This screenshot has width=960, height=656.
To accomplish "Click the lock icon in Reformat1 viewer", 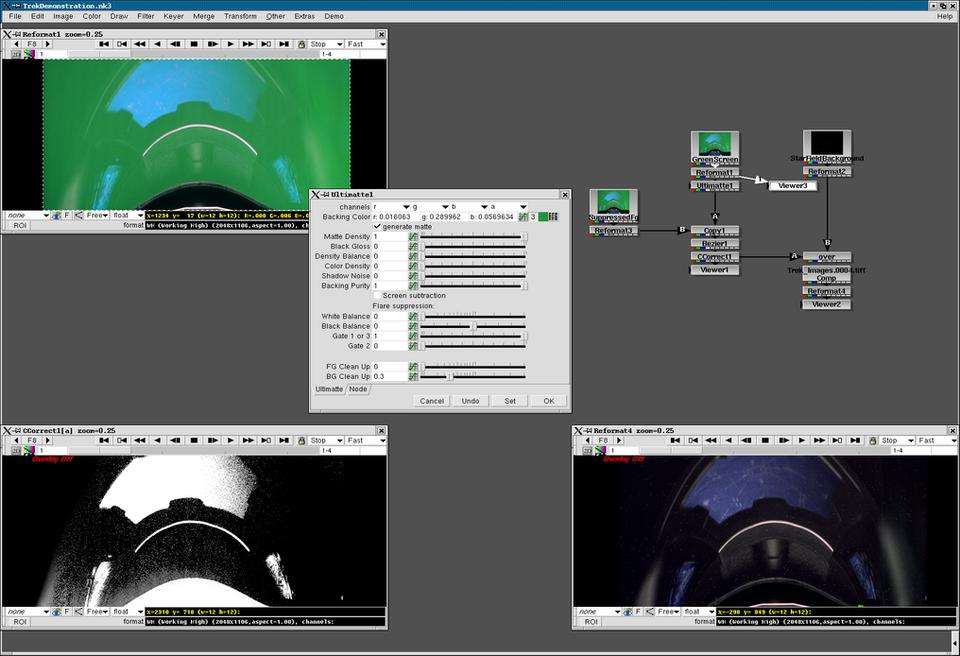I will 302,44.
